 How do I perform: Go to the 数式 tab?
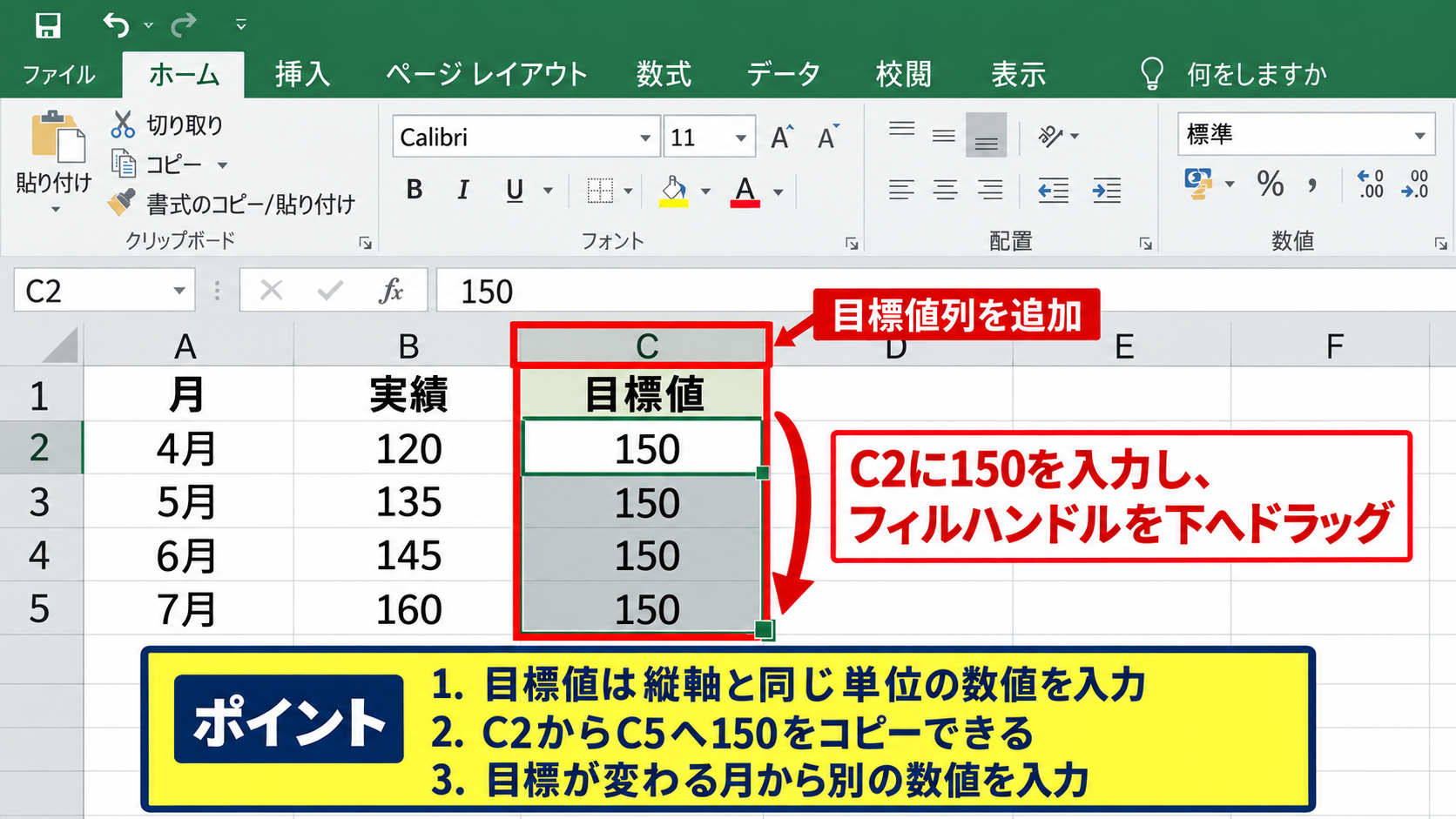664,74
